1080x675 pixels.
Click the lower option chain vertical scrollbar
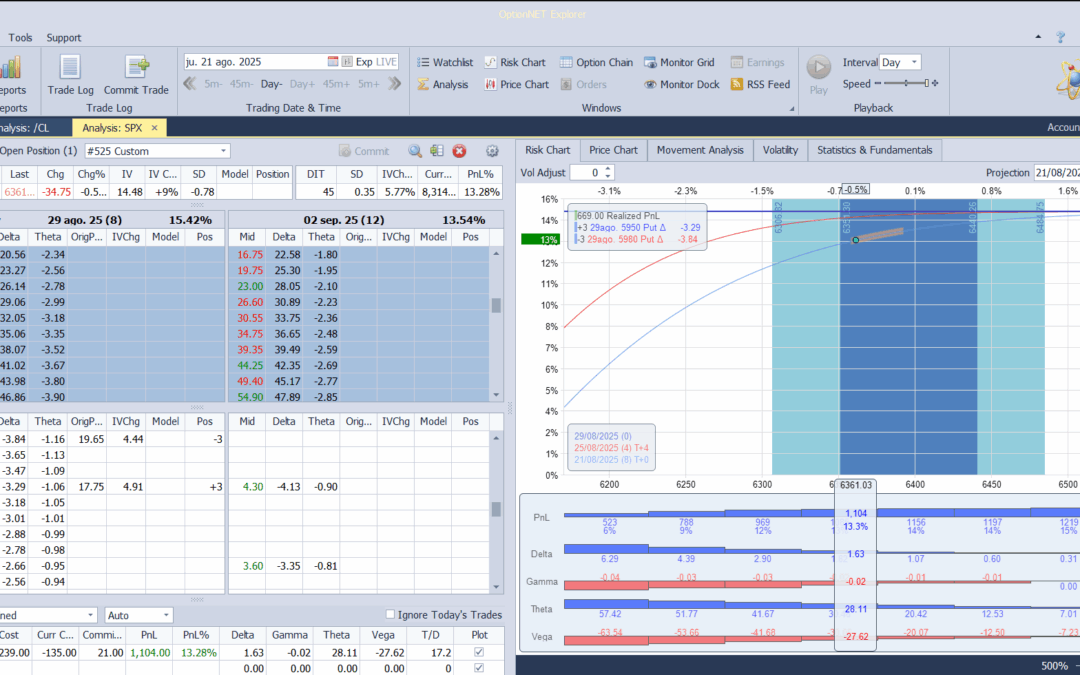click(496, 512)
